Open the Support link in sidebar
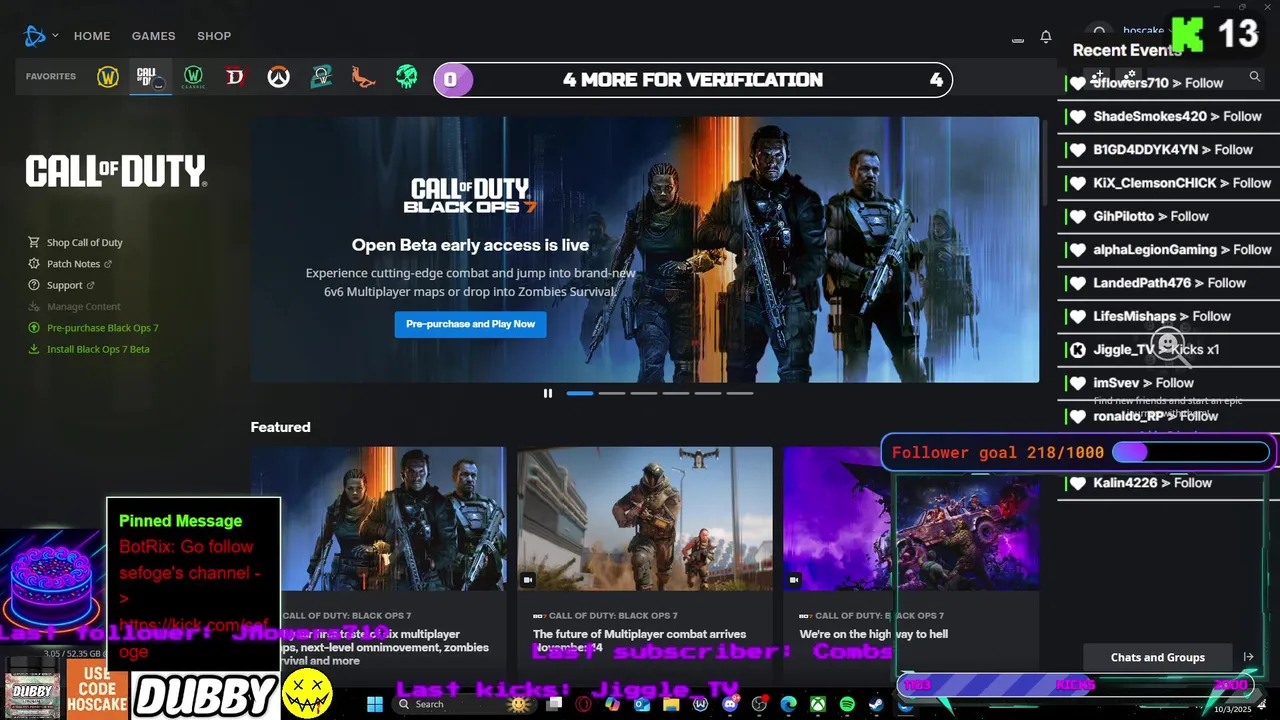 tap(62, 285)
